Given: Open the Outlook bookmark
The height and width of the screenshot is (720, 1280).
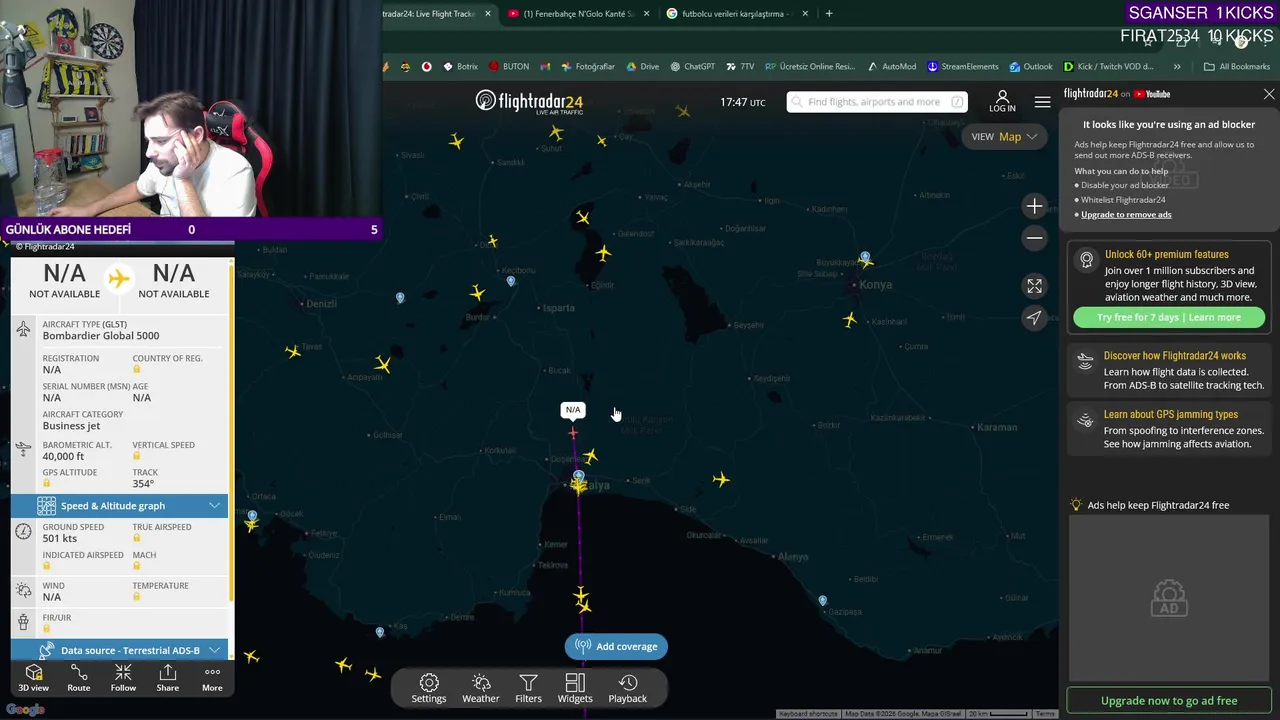Looking at the screenshot, I should pos(1031,67).
